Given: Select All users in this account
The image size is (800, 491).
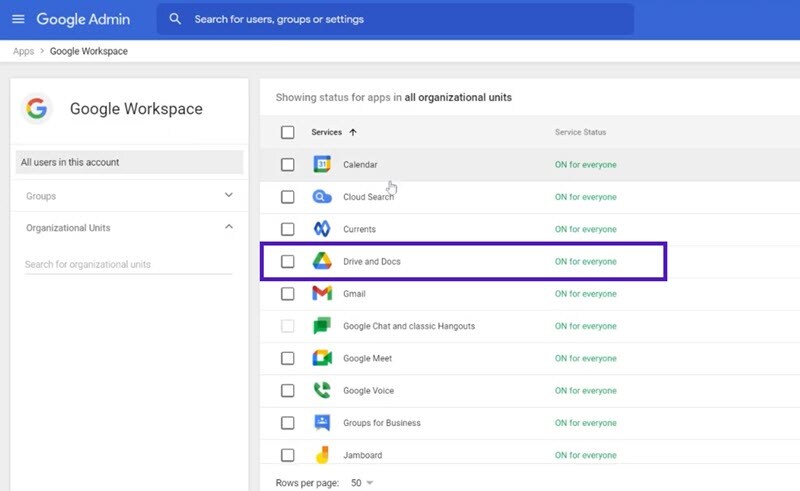Looking at the screenshot, I should 129,162.
